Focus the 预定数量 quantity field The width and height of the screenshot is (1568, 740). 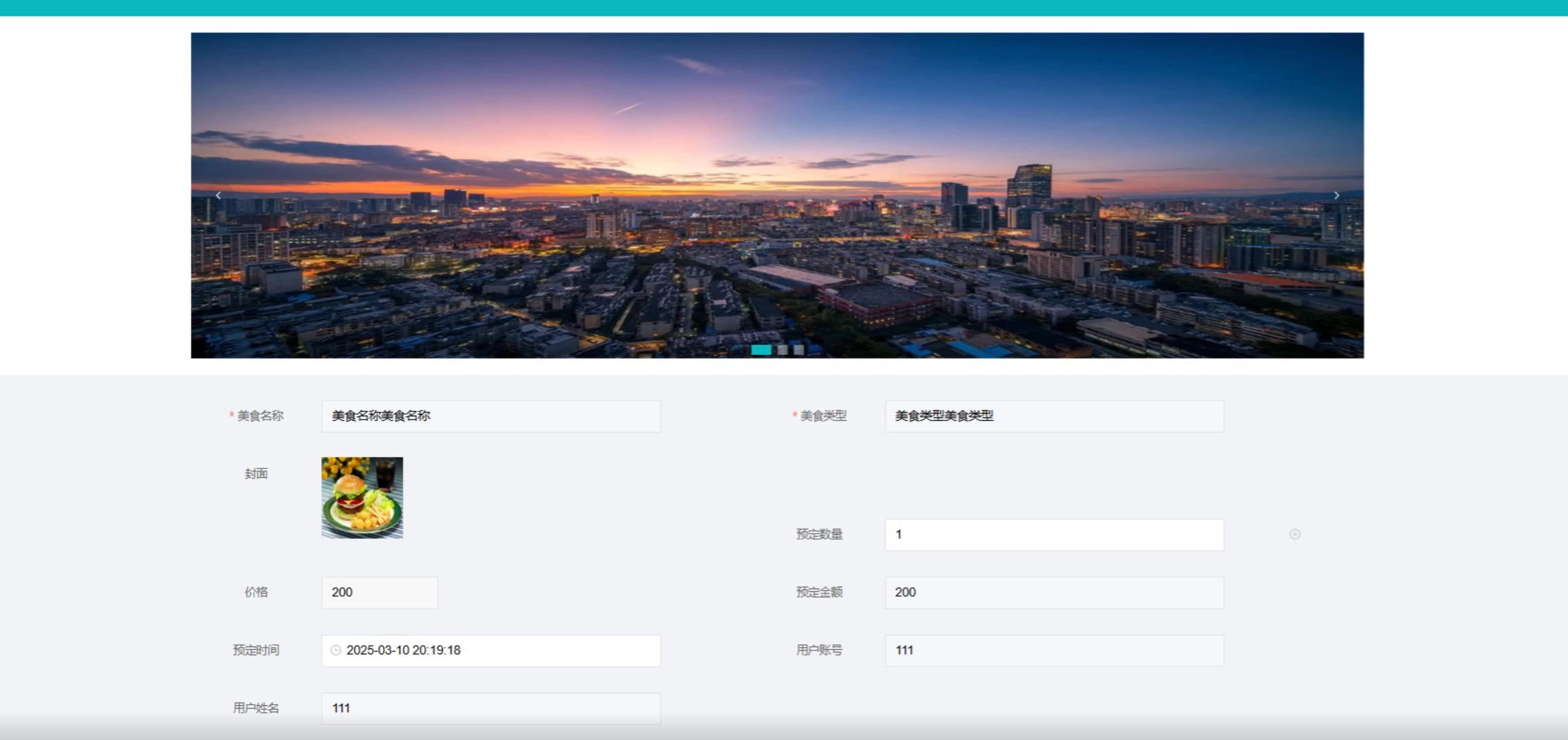click(1053, 535)
